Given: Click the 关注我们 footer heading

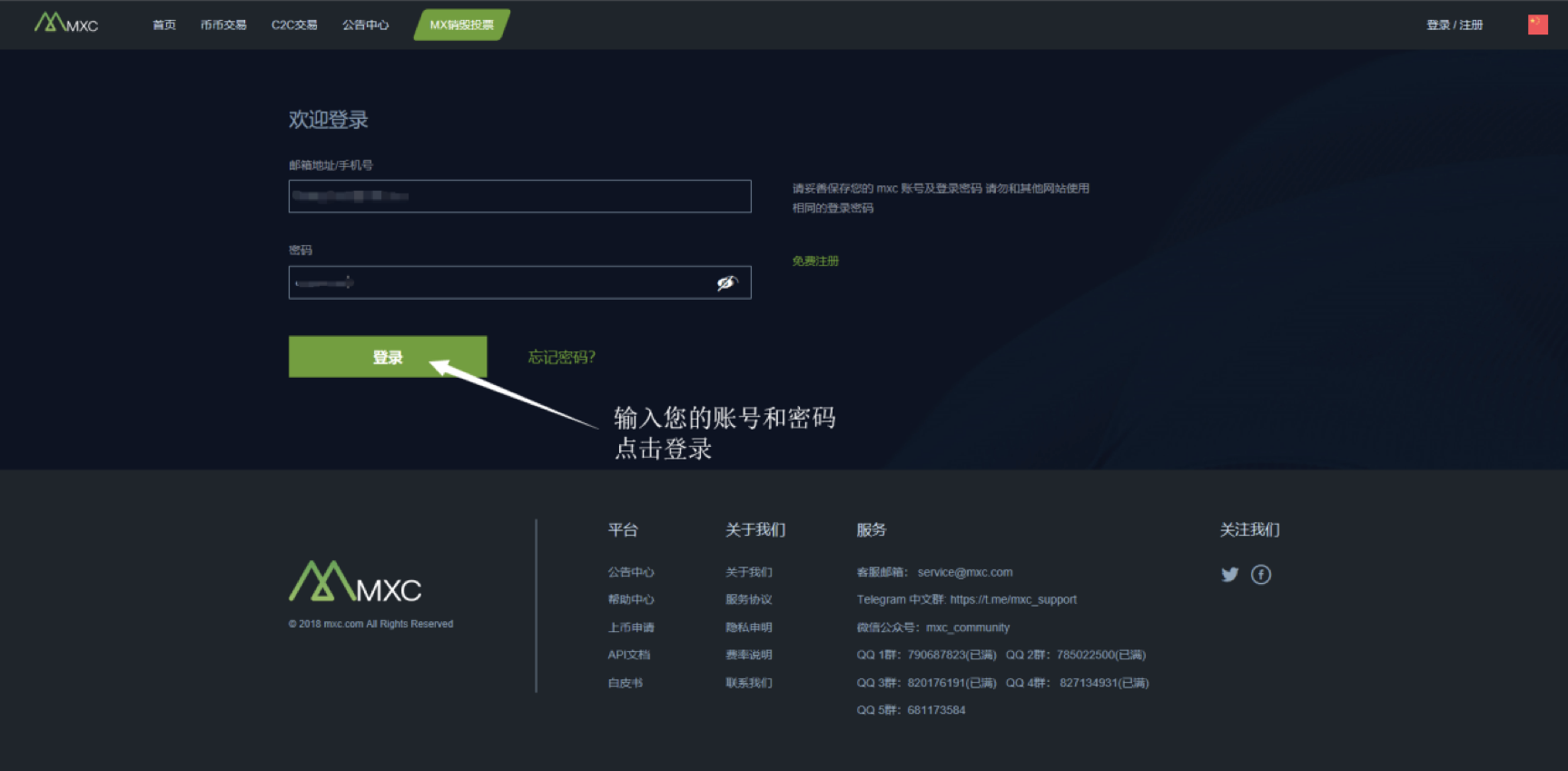Looking at the screenshot, I should tap(1250, 529).
